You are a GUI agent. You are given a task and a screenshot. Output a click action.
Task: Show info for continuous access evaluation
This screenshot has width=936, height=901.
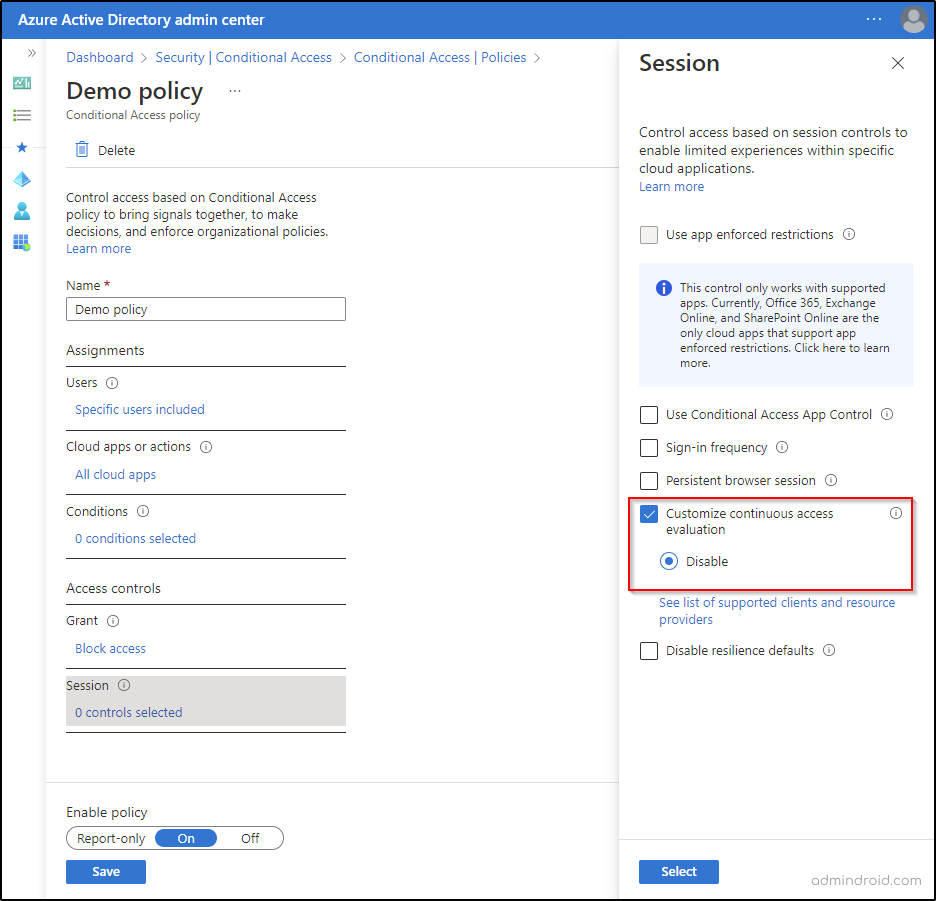(x=896, y=513)
